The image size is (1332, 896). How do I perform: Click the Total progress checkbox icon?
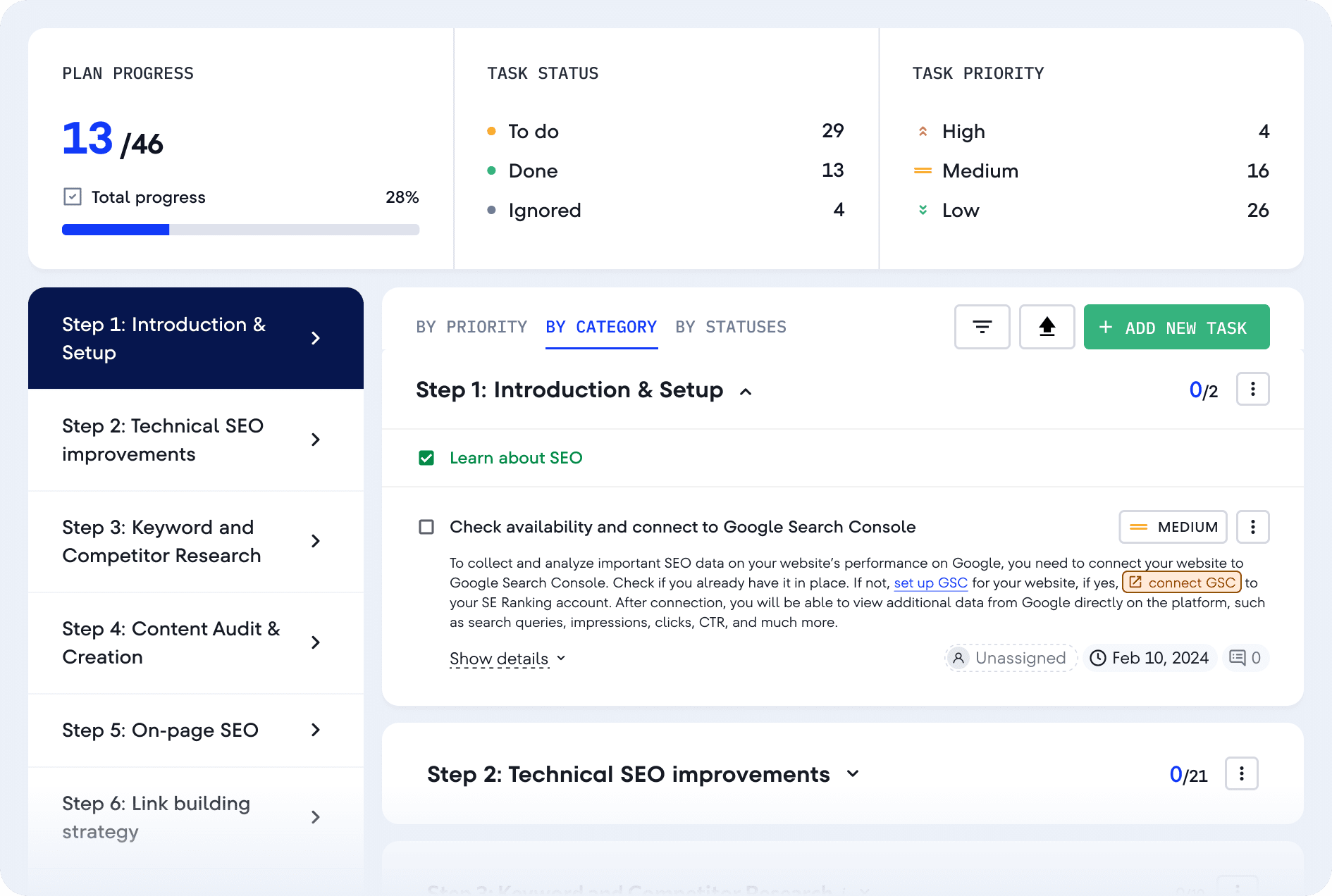pos(73,197)
